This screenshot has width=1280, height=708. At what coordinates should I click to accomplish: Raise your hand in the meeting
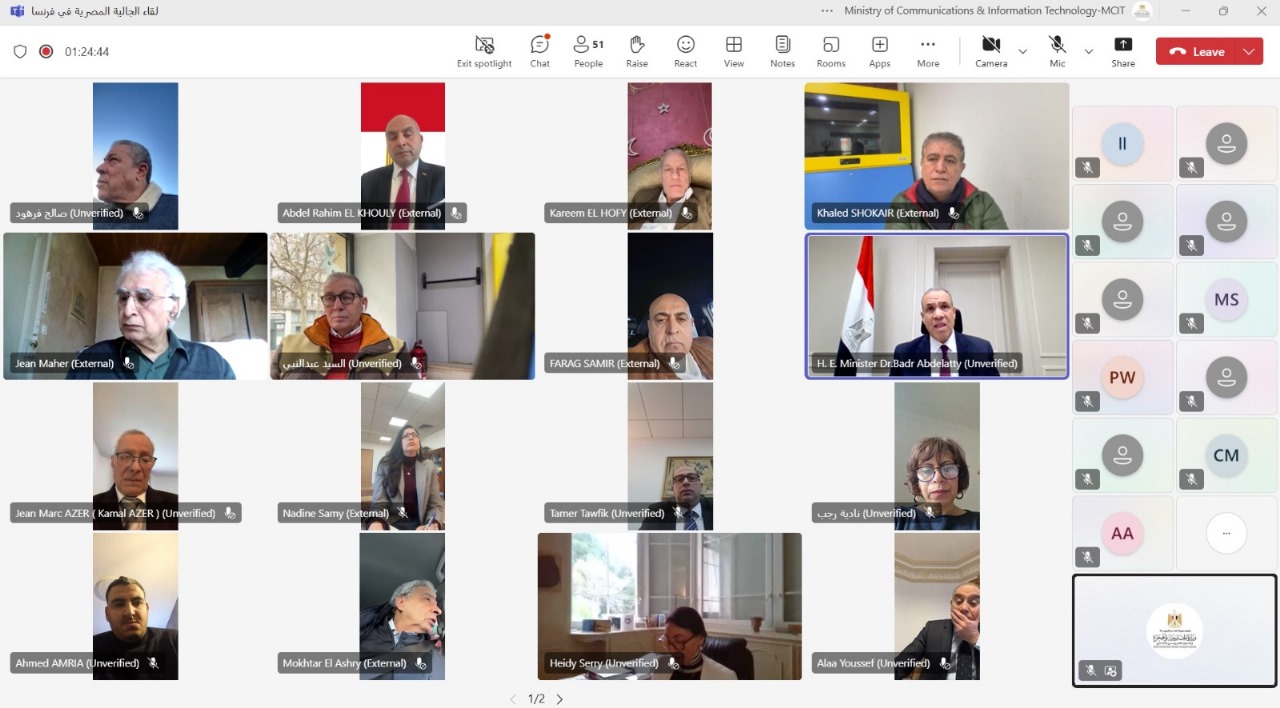pos(636,51)
